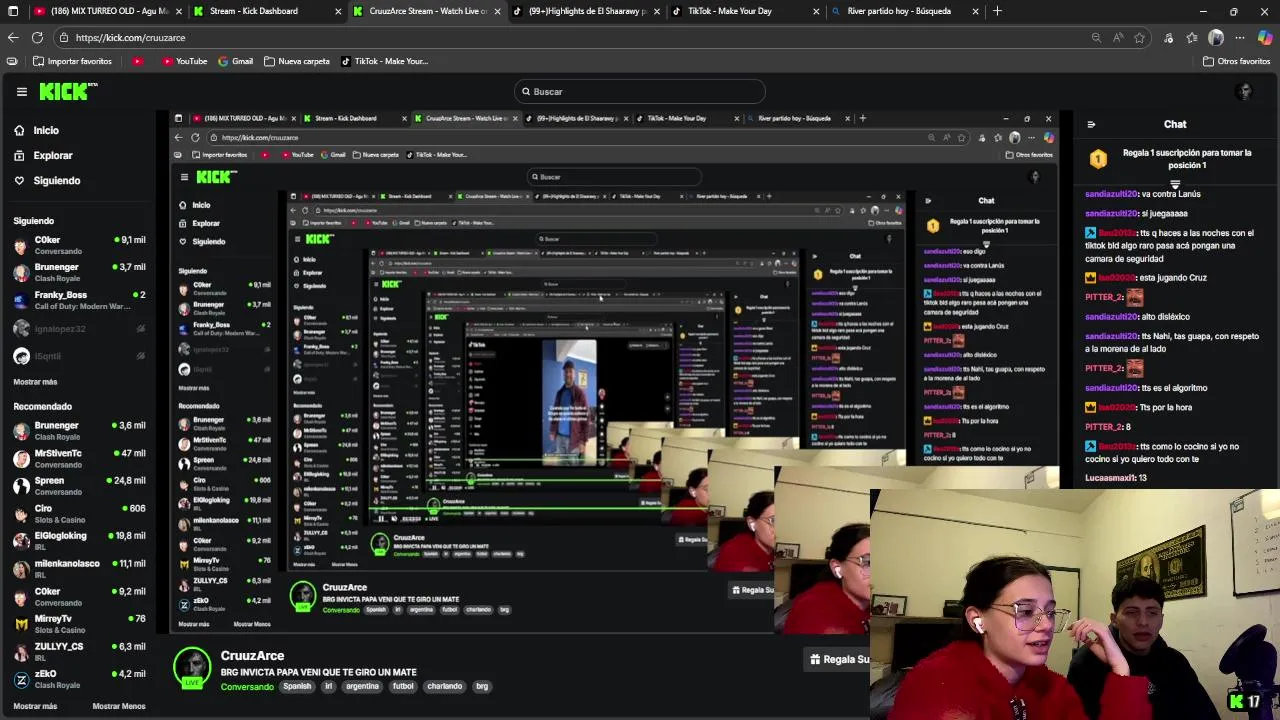Select the Spanish tag
1280x720 pixels.
297,687
